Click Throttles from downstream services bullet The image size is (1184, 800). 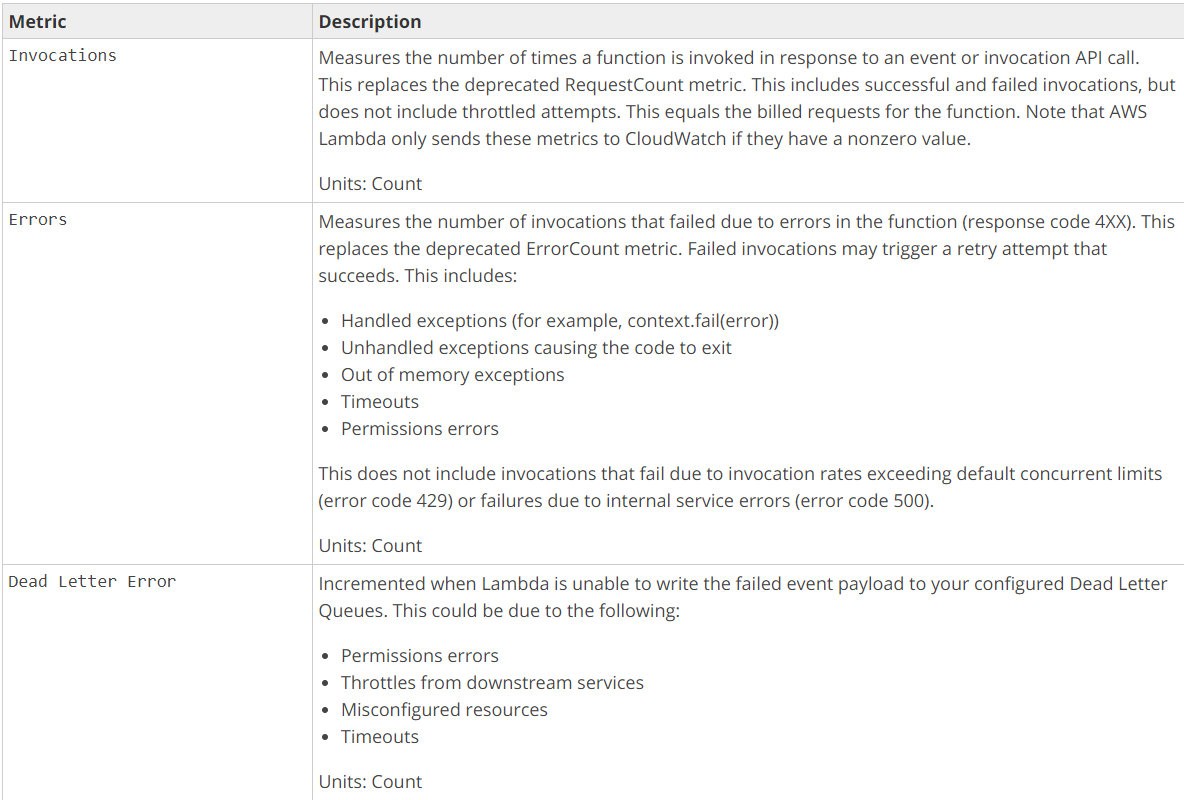(492, 683)
